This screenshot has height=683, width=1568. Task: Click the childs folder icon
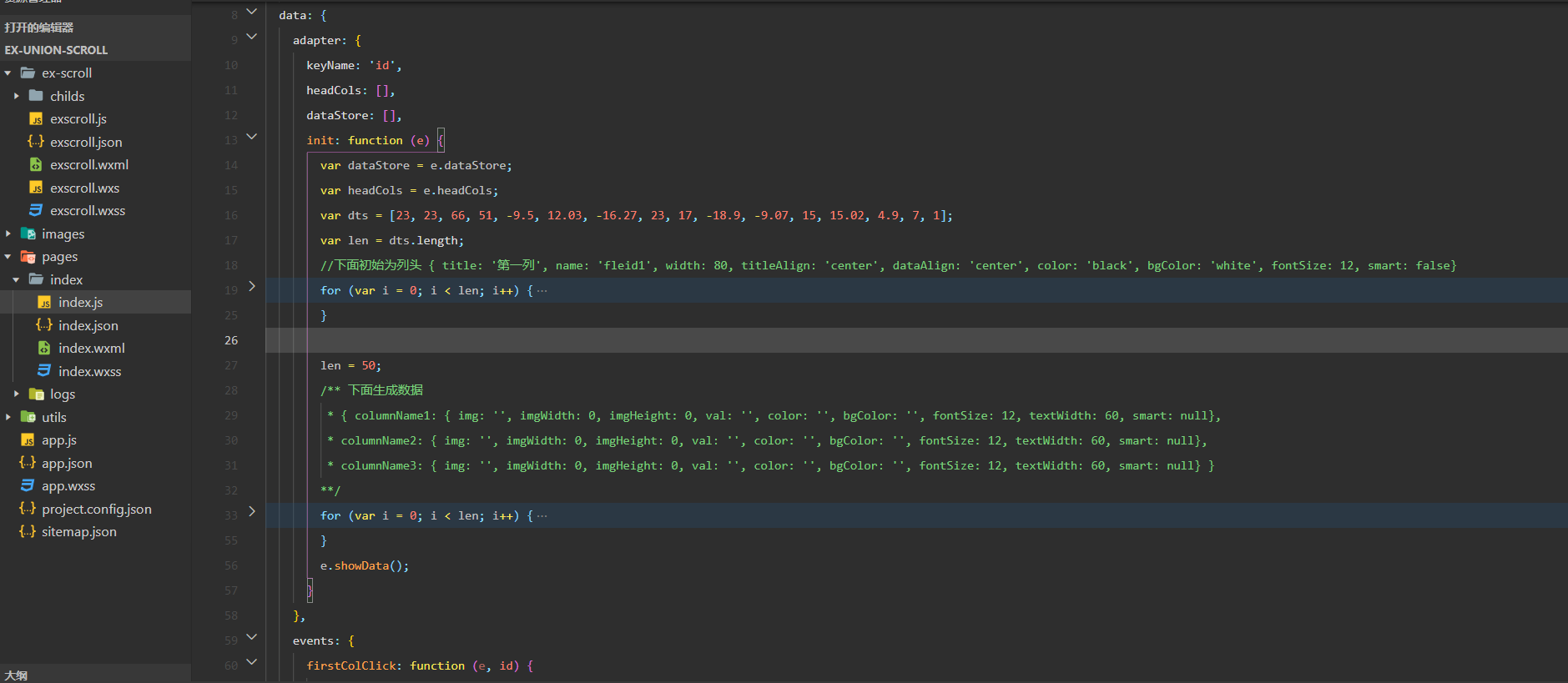(36, 96)
